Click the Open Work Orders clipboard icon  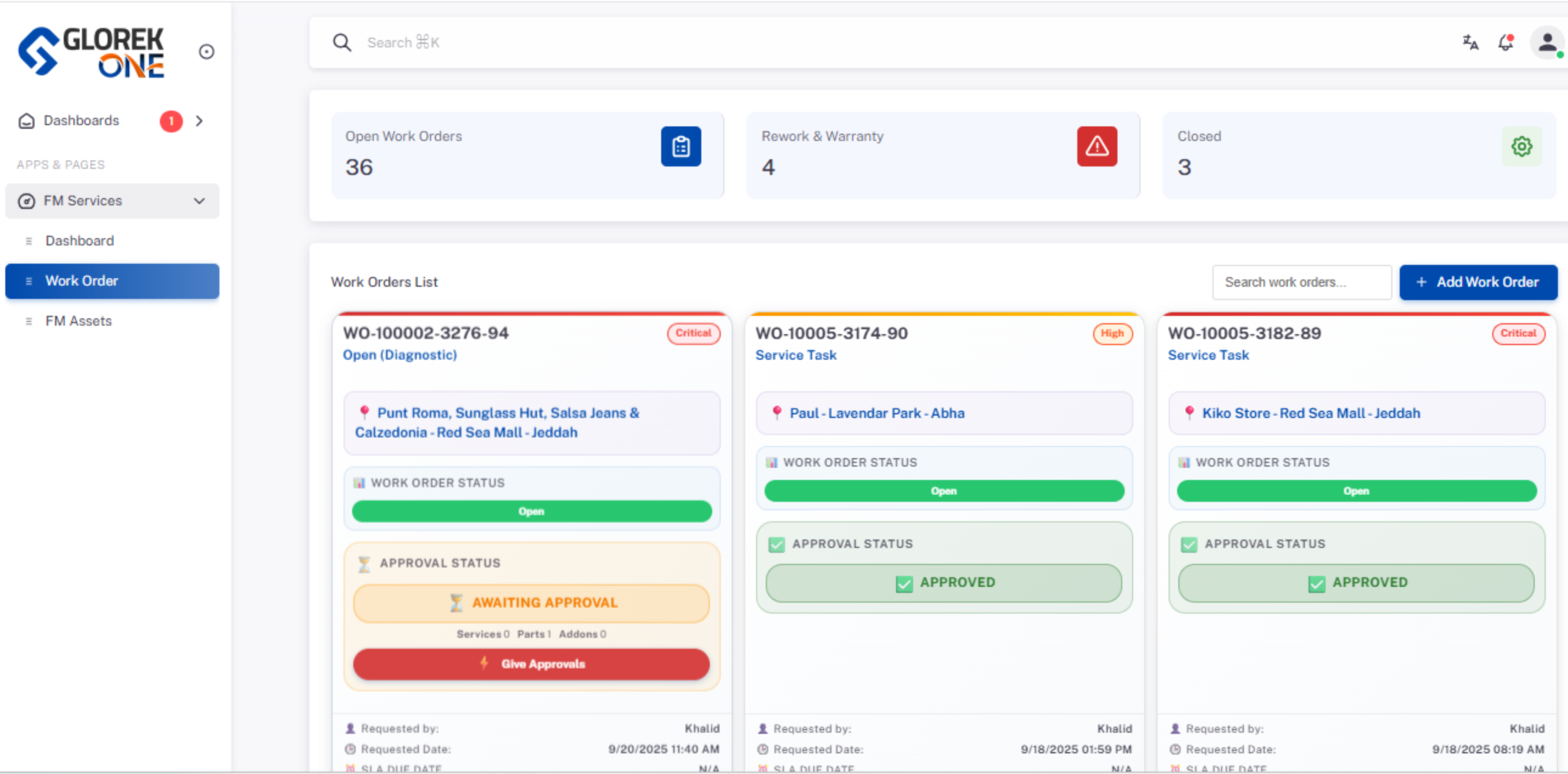click(x=680, y=146)
